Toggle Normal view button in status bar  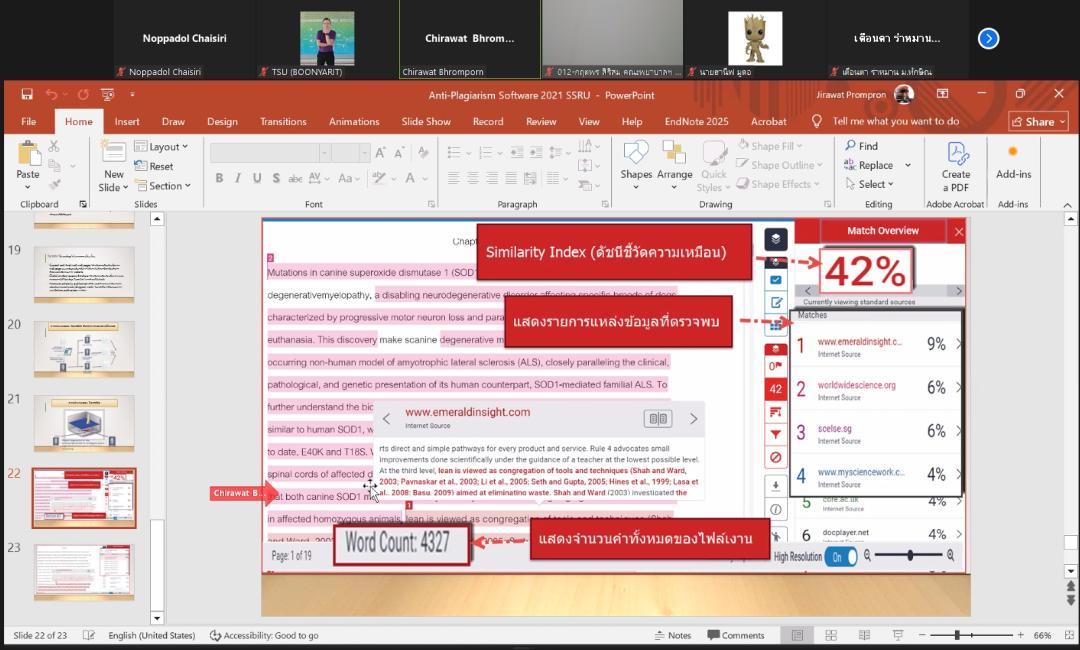pyautogui.click(x=797, y=635)
